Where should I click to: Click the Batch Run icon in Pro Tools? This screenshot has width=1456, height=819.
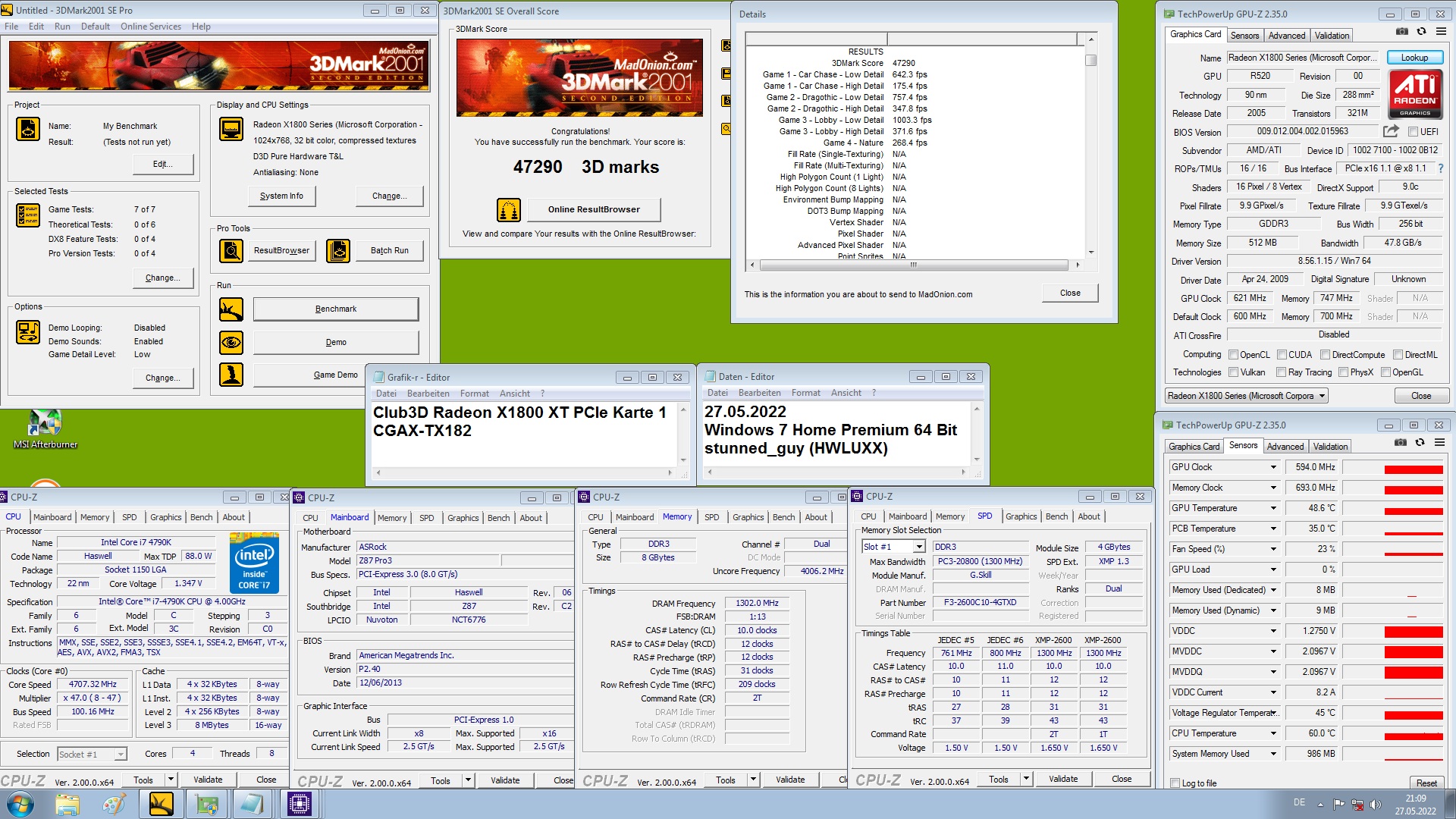[x=338, y=250]
